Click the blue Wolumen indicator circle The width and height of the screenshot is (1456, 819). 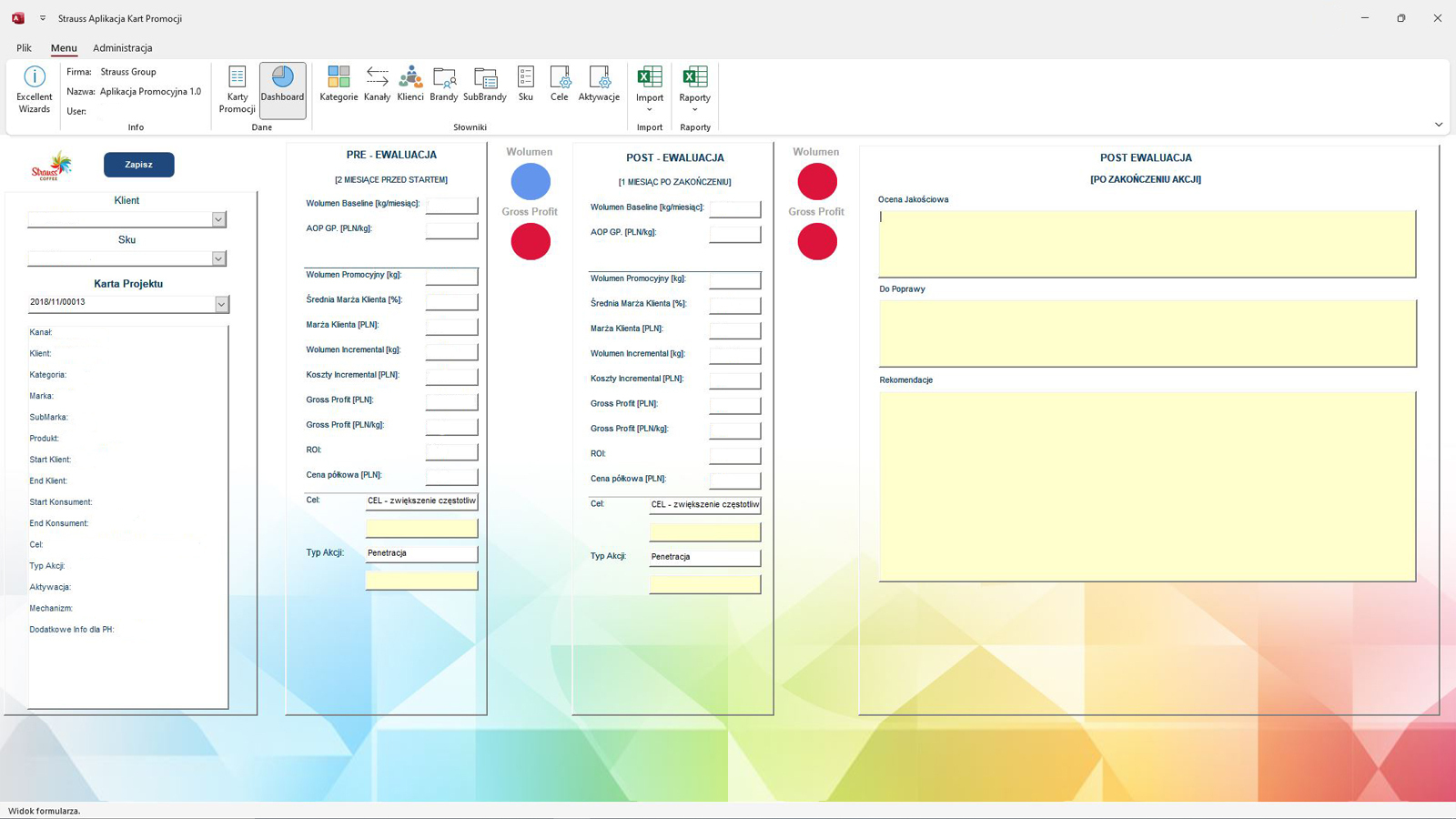(531, 182)
